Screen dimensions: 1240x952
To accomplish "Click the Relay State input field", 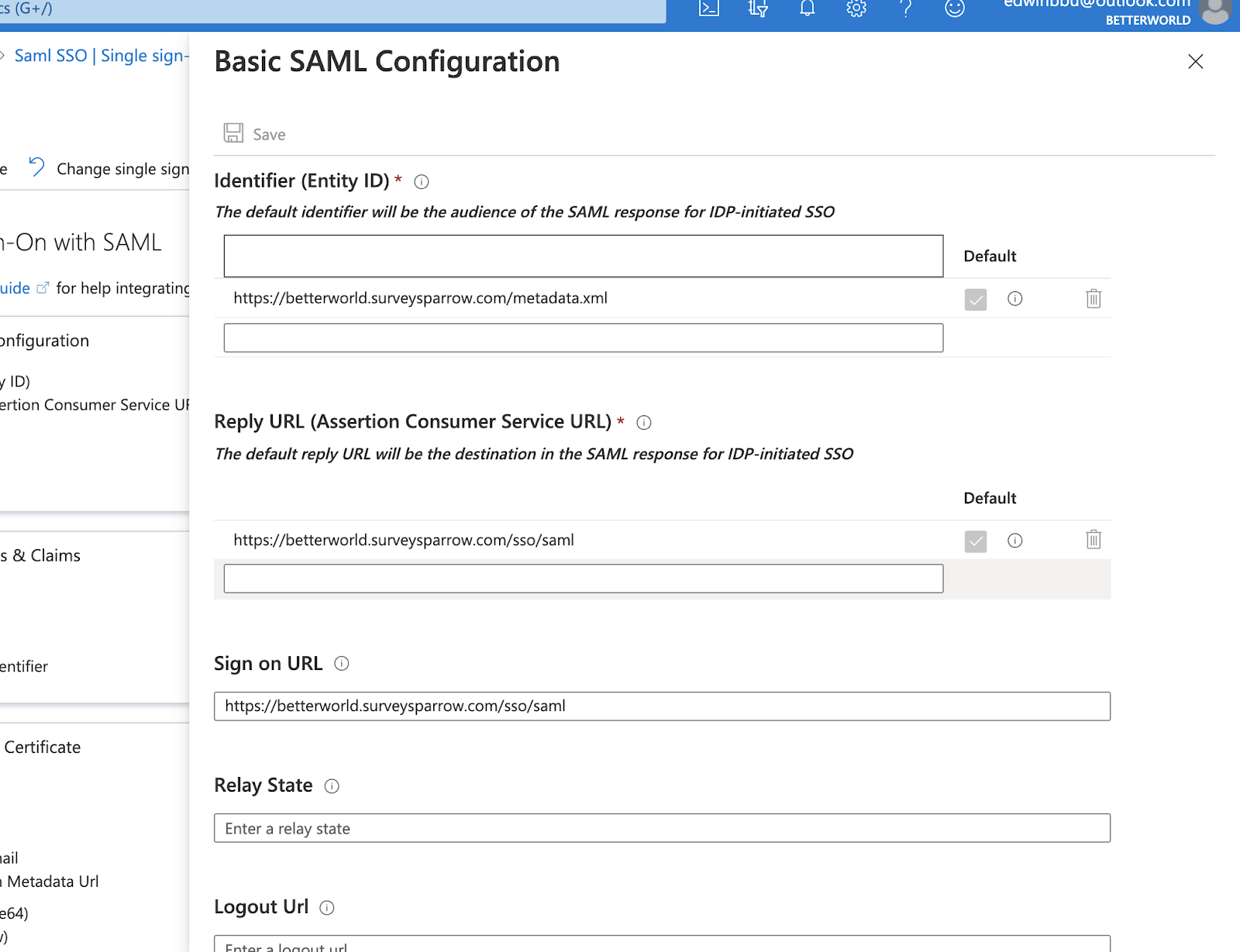I will click(661, 828).
